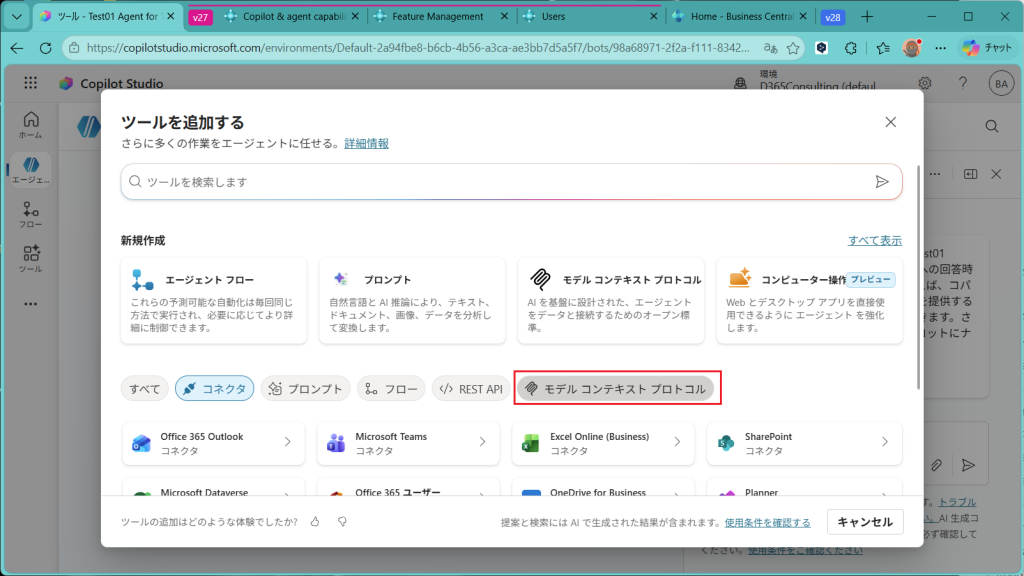The image size is (1024, 576).
Task: Open the エージェント フロー creation card
Action: click(x=214, y=300)
